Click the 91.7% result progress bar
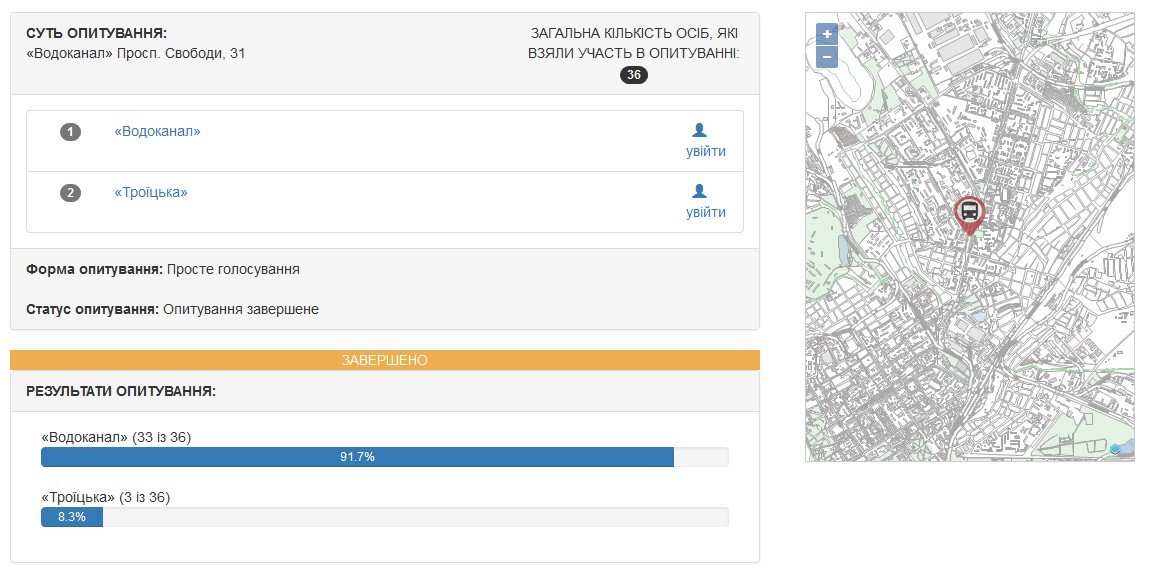The image size is (1151, 579). (357, 457)
